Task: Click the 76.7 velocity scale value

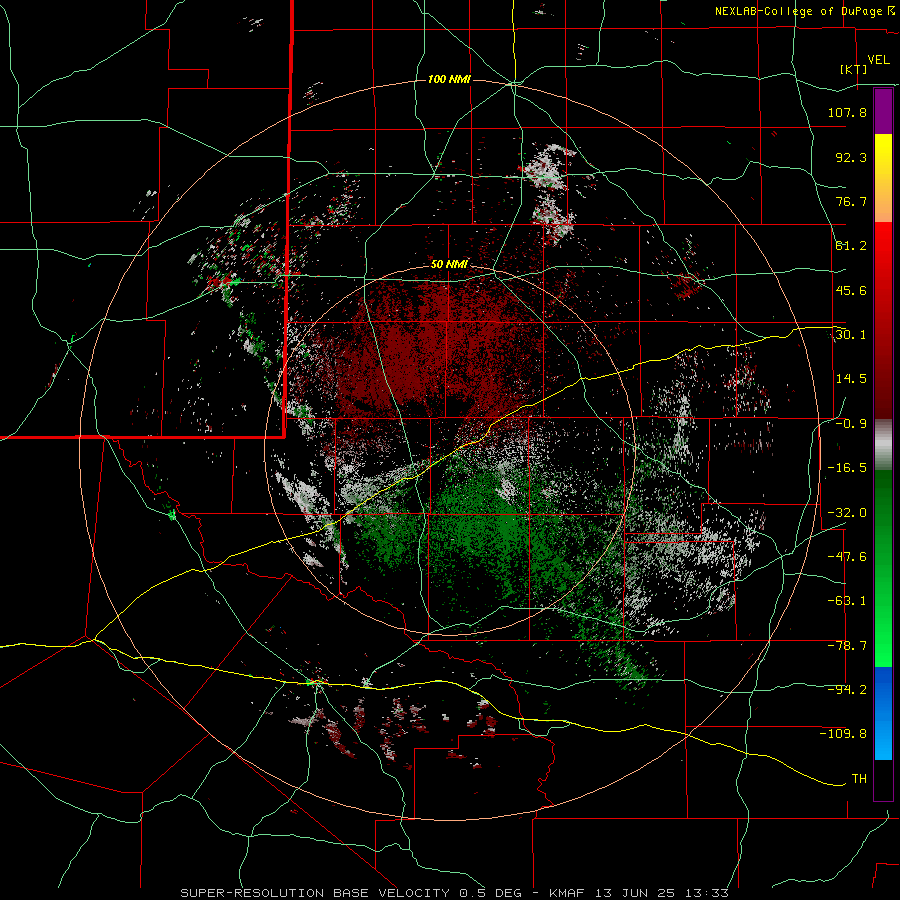Action: tap(851, 201)
